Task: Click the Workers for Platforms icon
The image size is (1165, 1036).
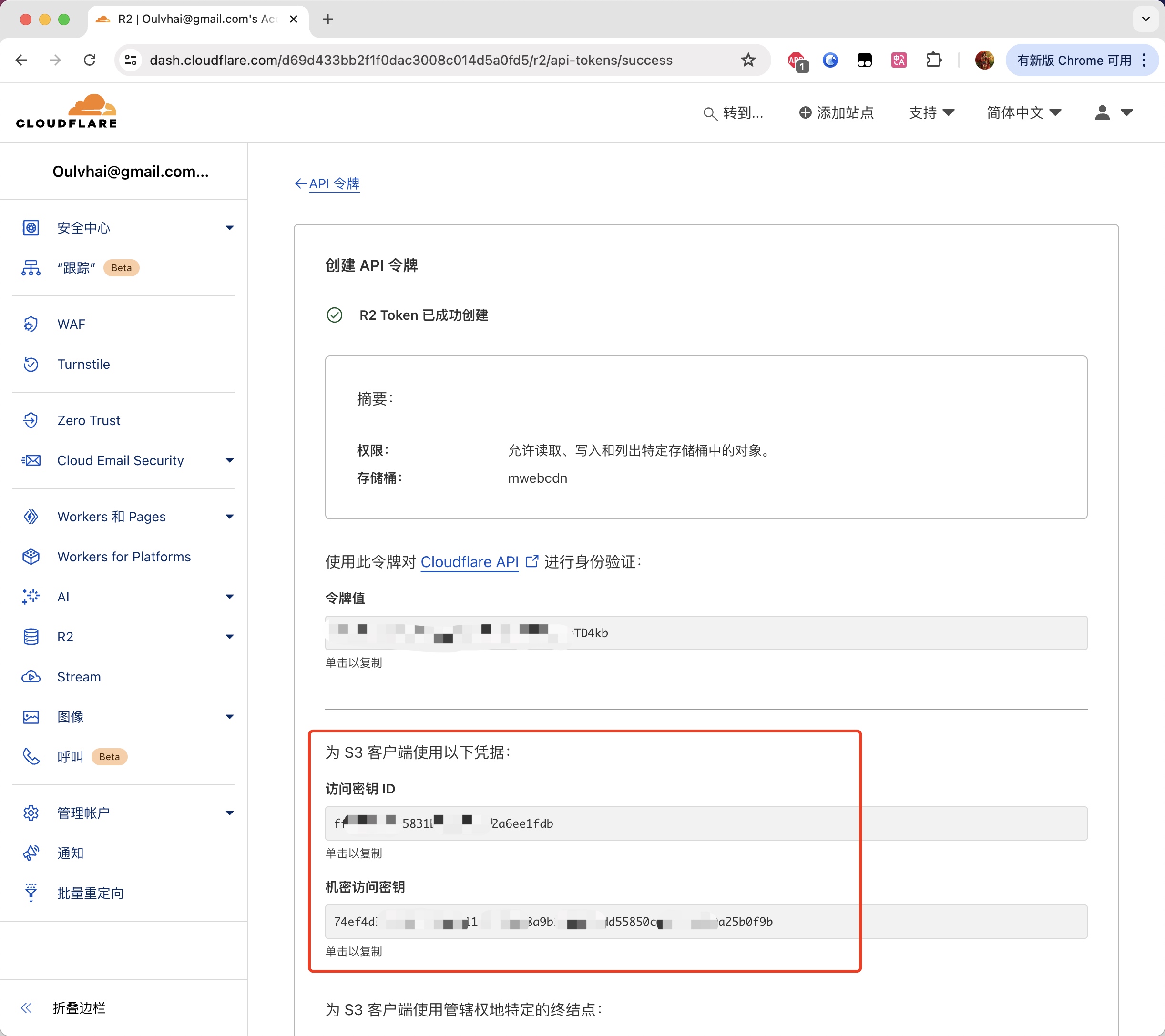Action: [x=31, y=557]
